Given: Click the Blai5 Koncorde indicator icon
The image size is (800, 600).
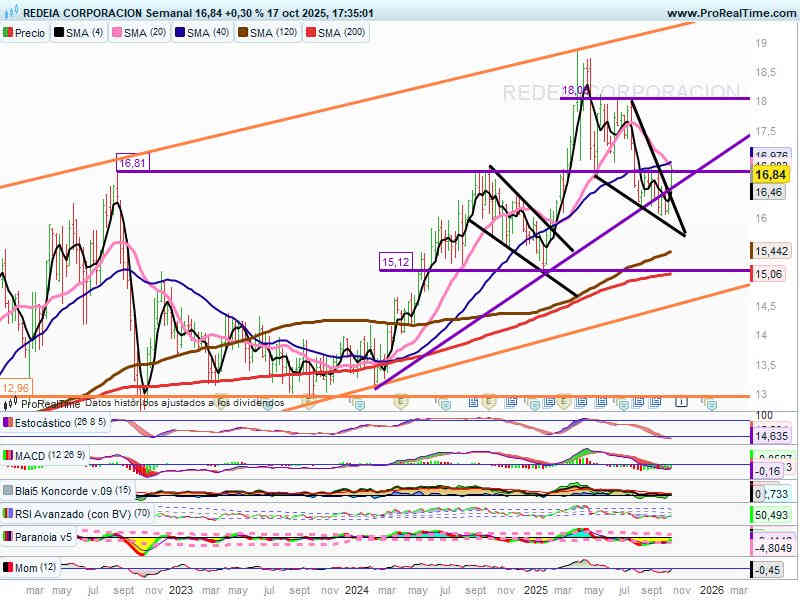Looking at the screenshot, I should [x=8, y=490].
